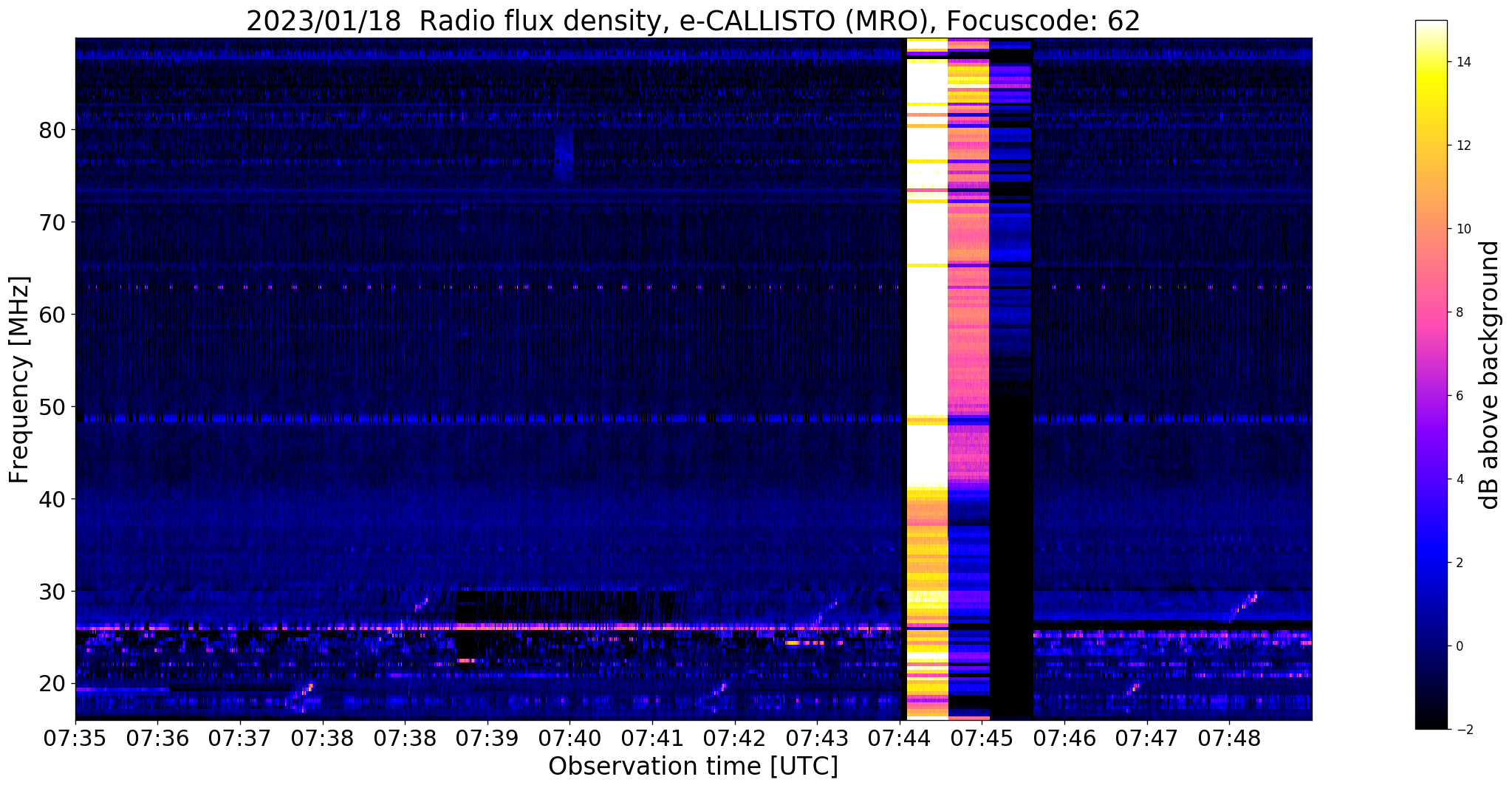Screen dimensions: 1512x788
Task: Click the 50 MHz frequency tick label
Action: (x=52, y=407)
